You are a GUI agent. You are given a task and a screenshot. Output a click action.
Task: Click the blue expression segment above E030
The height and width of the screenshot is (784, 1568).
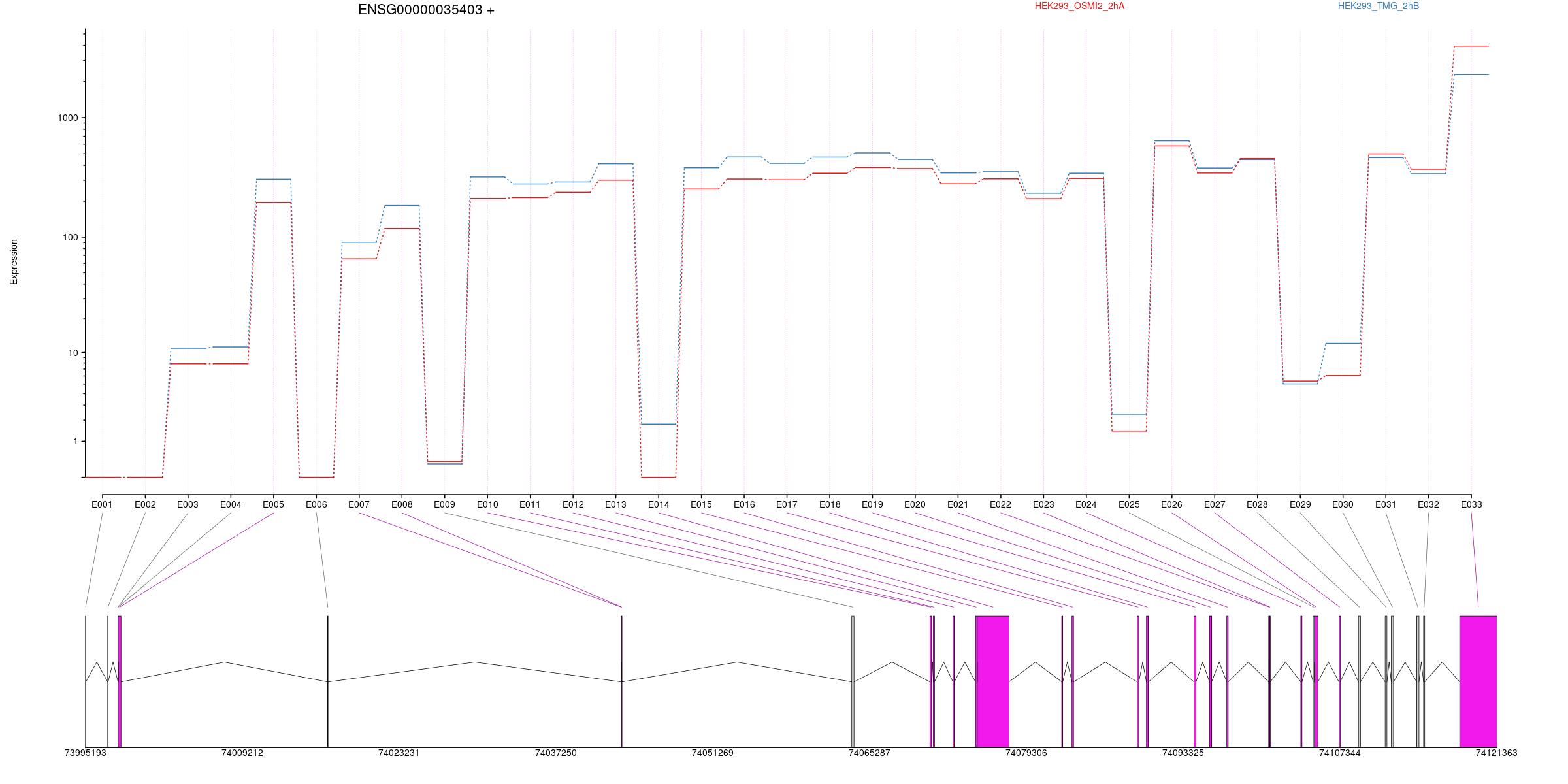tap(1343, 344)
